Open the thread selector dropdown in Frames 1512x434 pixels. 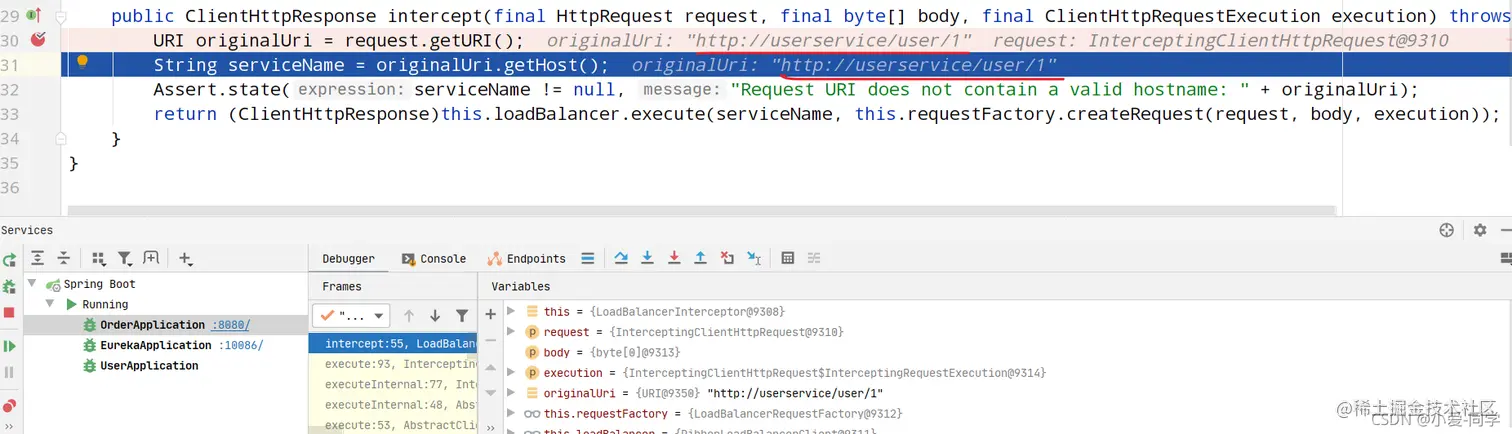tap(350, 316)
